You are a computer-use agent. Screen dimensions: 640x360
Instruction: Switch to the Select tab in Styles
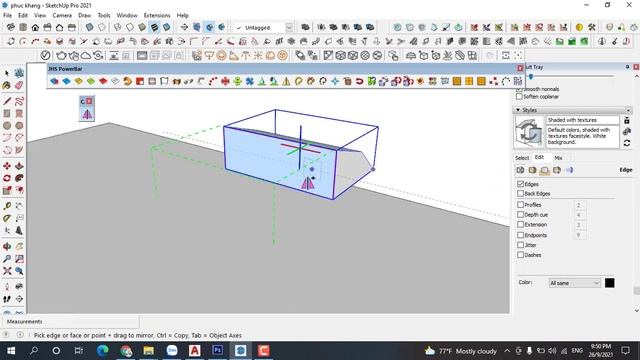point(522,158)
